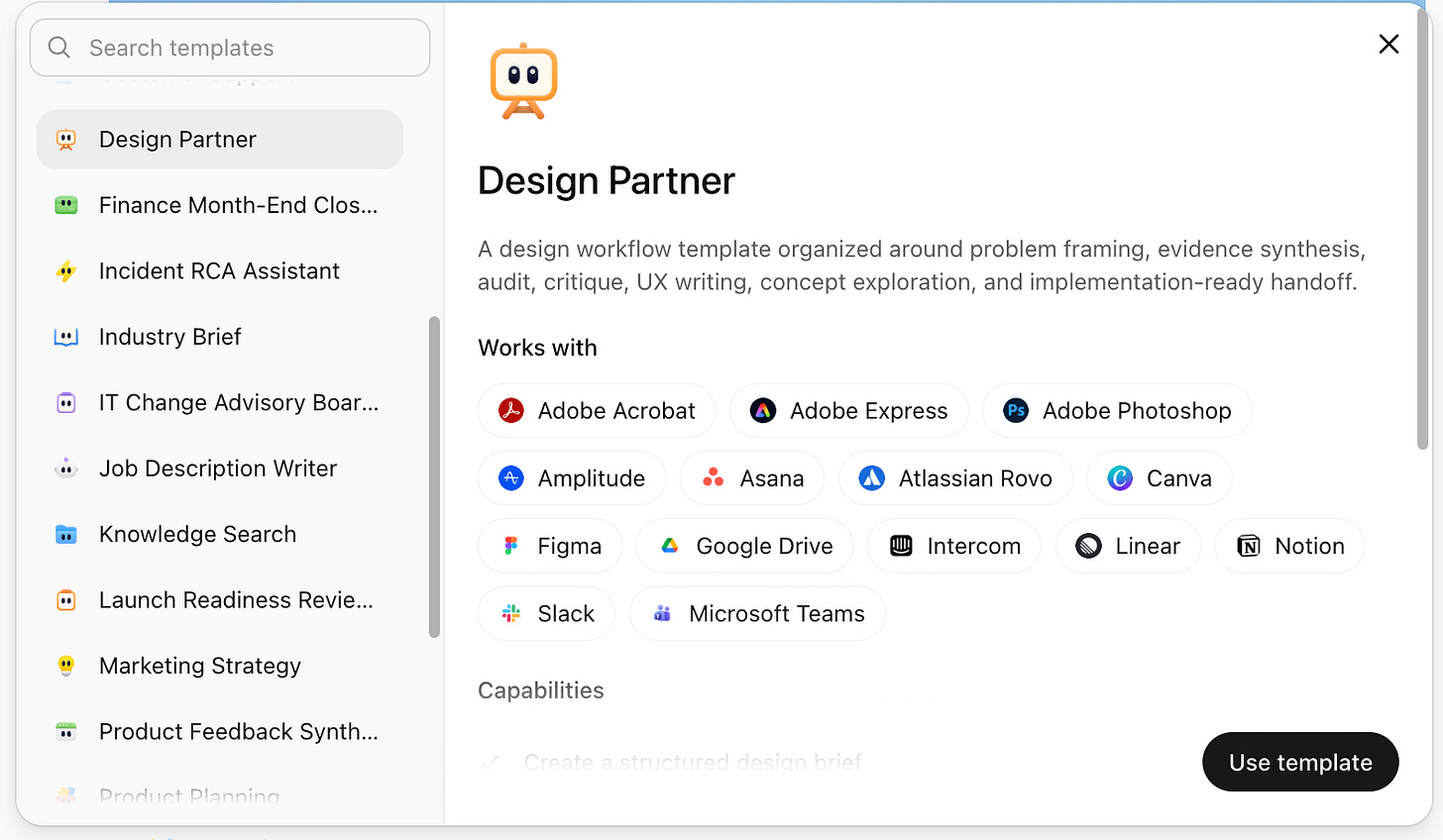Screen dimensions: 1443x840
Task: Click the template list scrollbar
Action: point(434,476)
